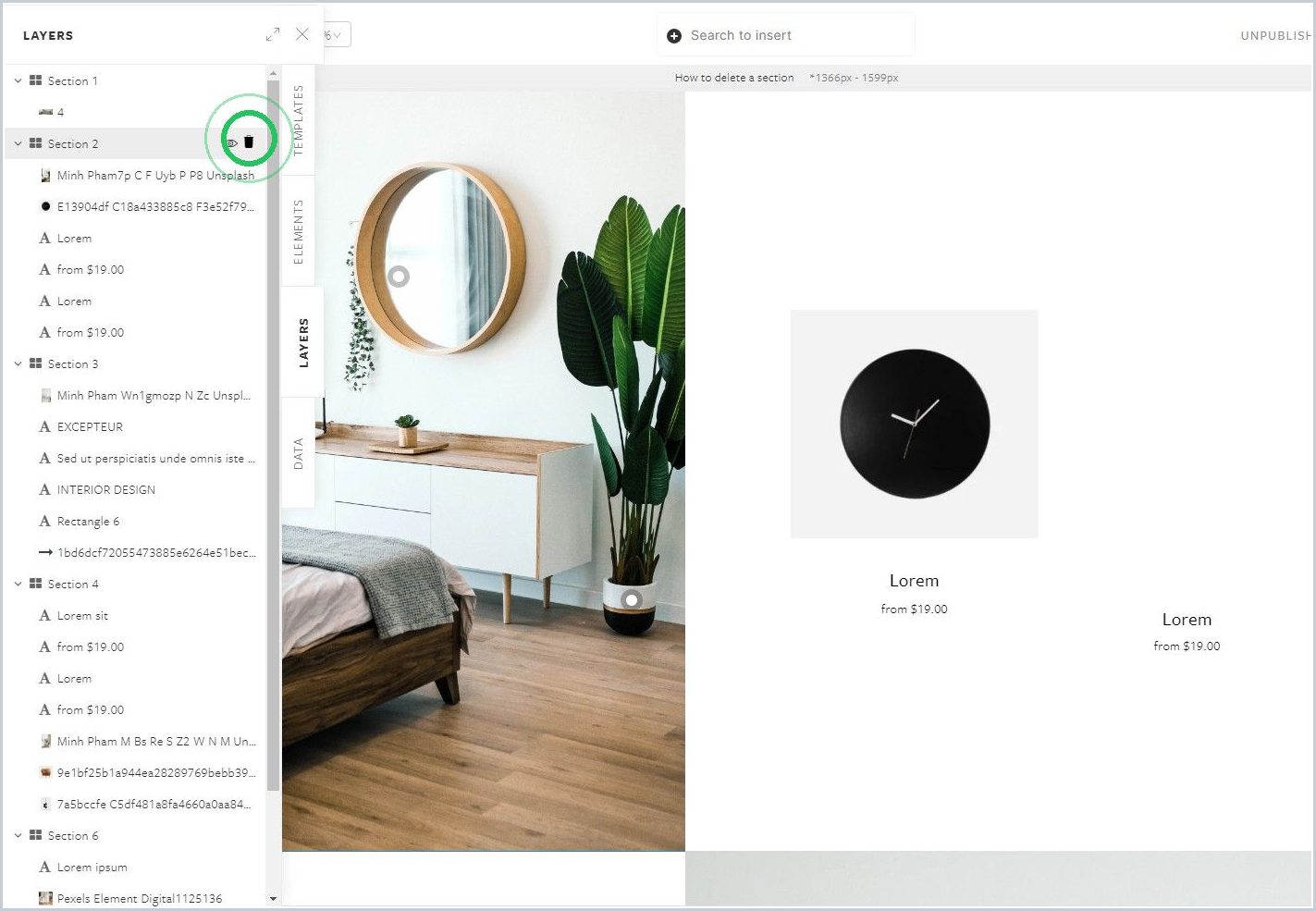1316x911 pixels.
Task: Select Minh Pham Wn1gmozp image layer
Action: point(134,395)
